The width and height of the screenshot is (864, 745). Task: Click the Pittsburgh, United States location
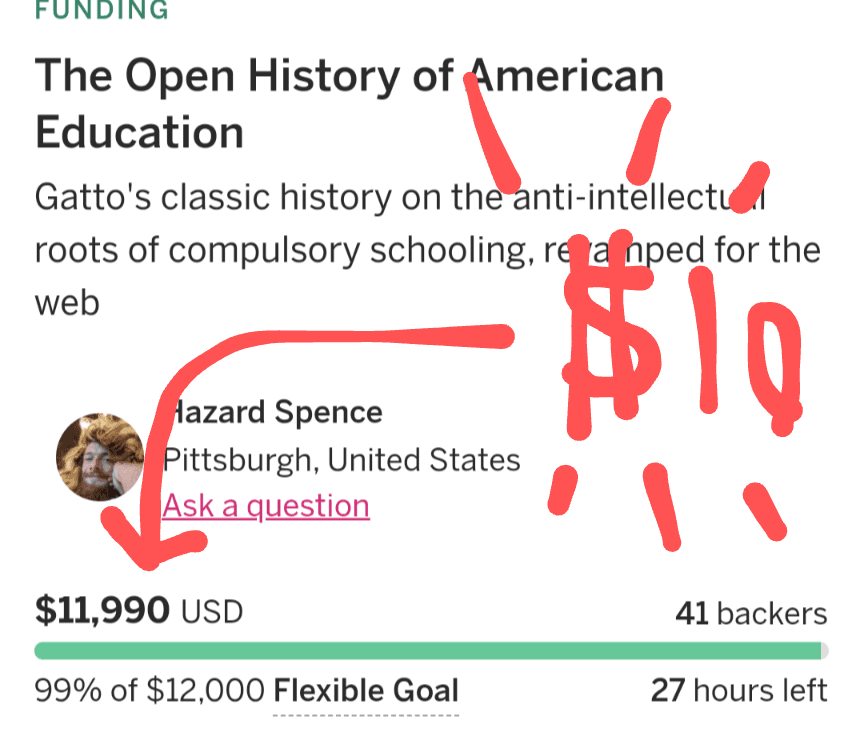(x=341, y=460)
